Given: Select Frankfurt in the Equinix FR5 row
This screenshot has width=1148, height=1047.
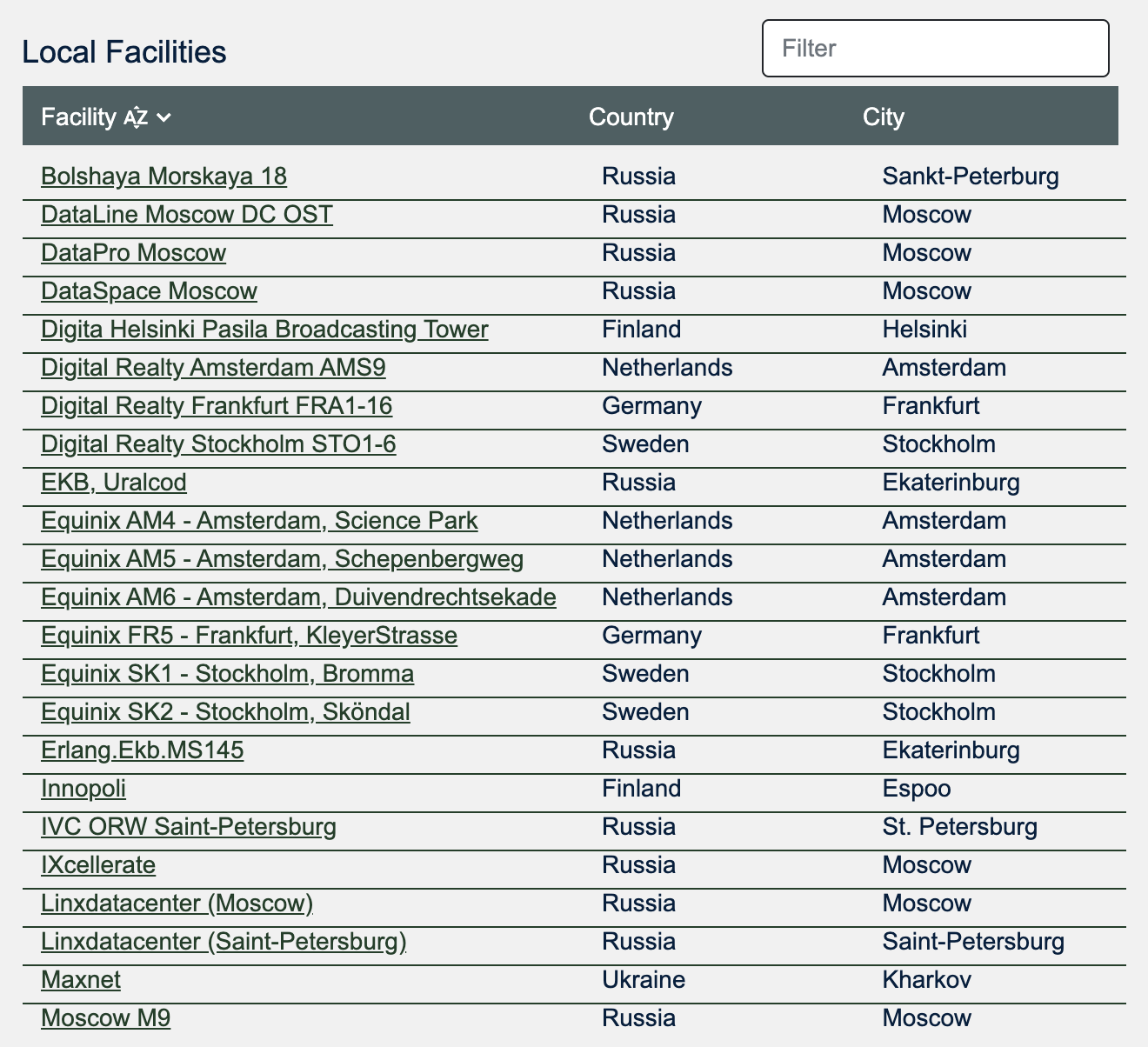Looking at the screenshot, I should pyautogui.click(x=931, y=636).
